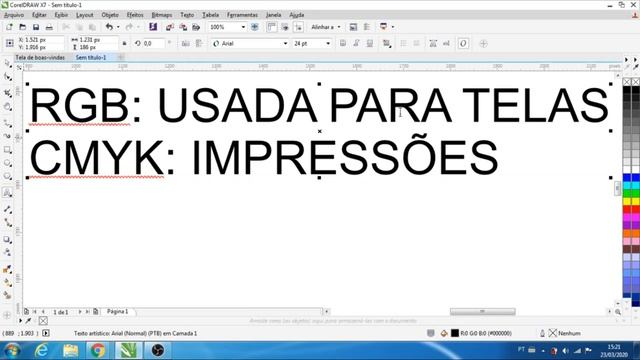This screenshot has width=640, height=360.
Task: Click the New document icon
Action: [9, 27]
